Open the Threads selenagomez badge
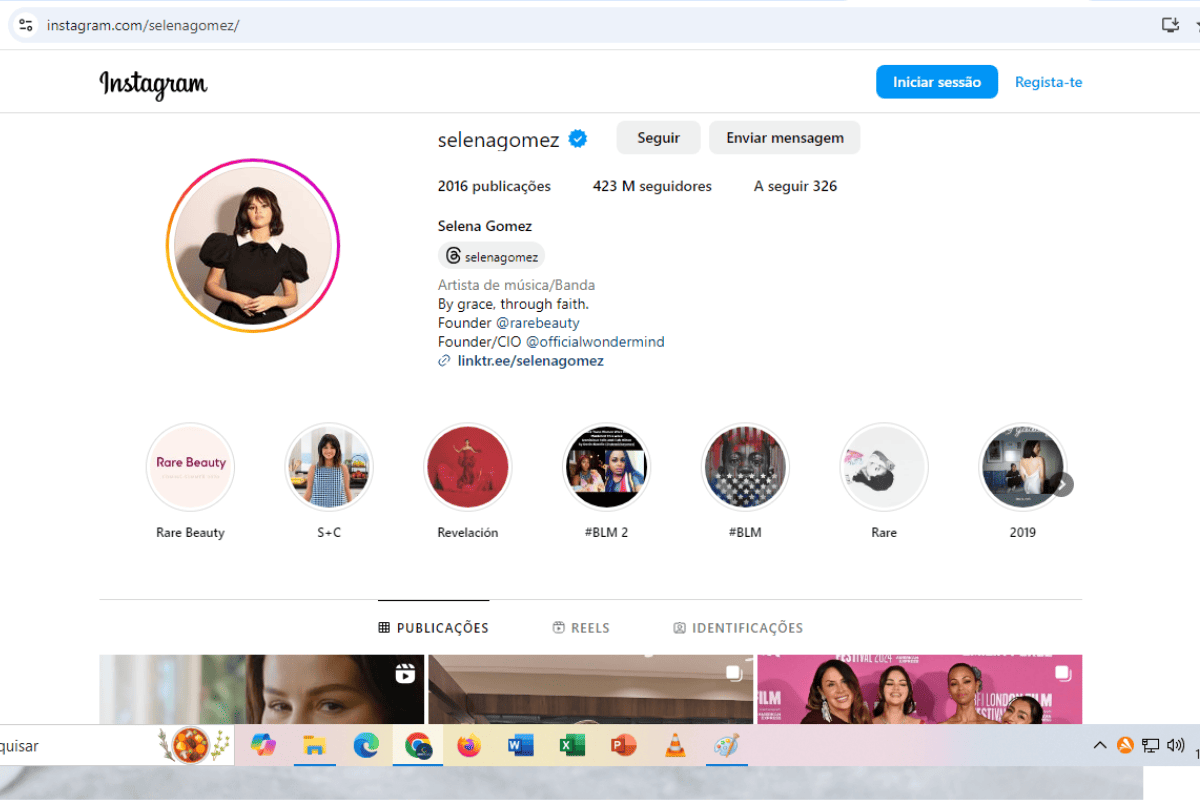This screenshot has height=800, width=1200. pyautogui.click(x=491, y=257)
